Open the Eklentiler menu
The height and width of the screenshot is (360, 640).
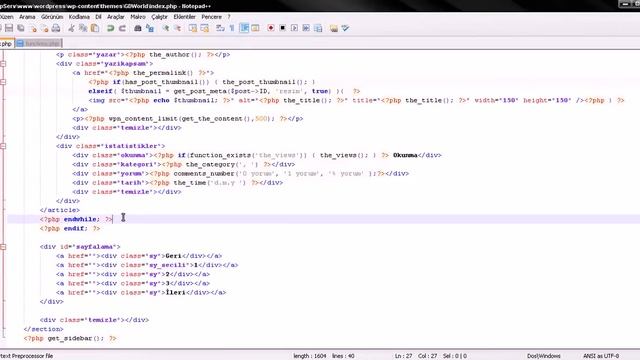pos(184,17)
